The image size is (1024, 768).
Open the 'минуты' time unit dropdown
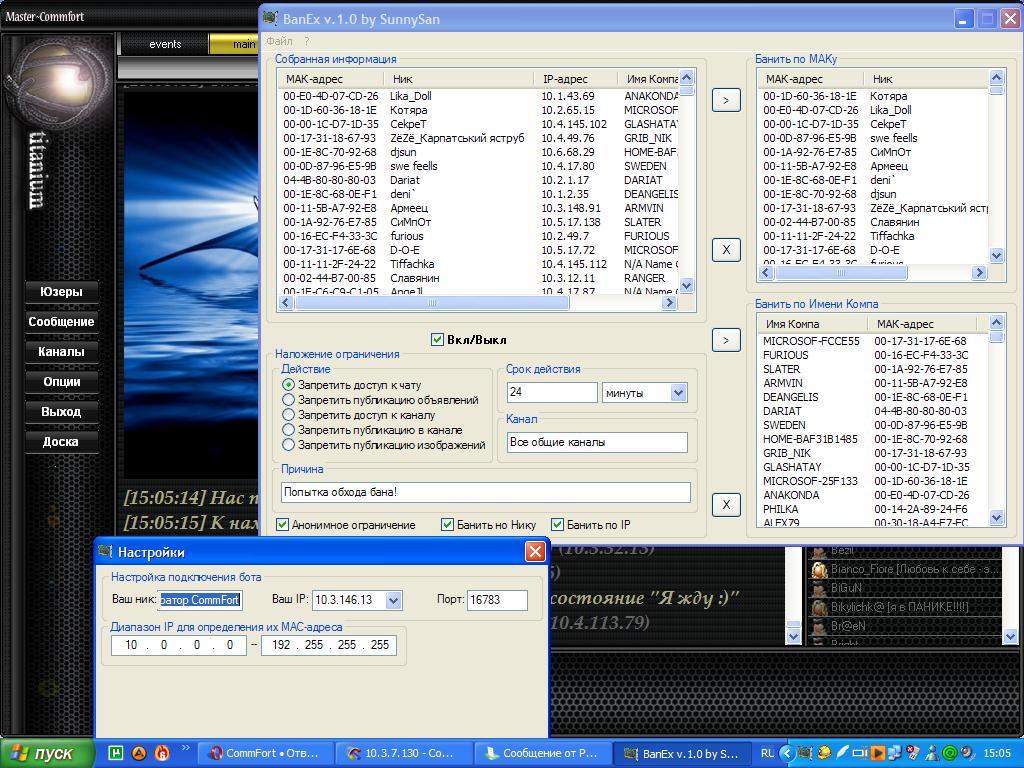(x=679, y=393)
